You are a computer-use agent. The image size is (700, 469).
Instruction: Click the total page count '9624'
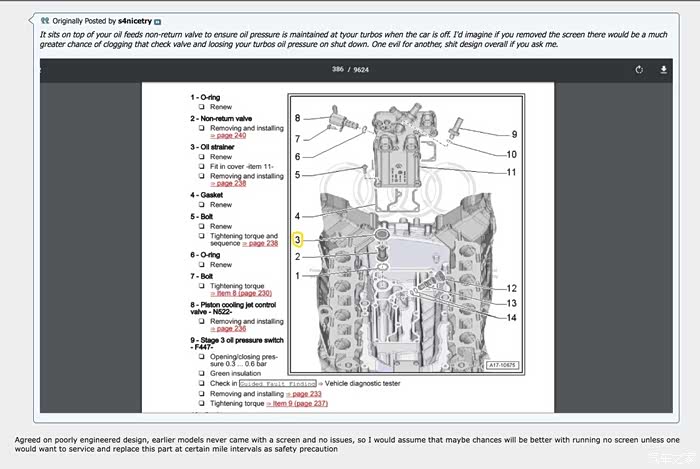pyautogui.click(x=361, y=70)
